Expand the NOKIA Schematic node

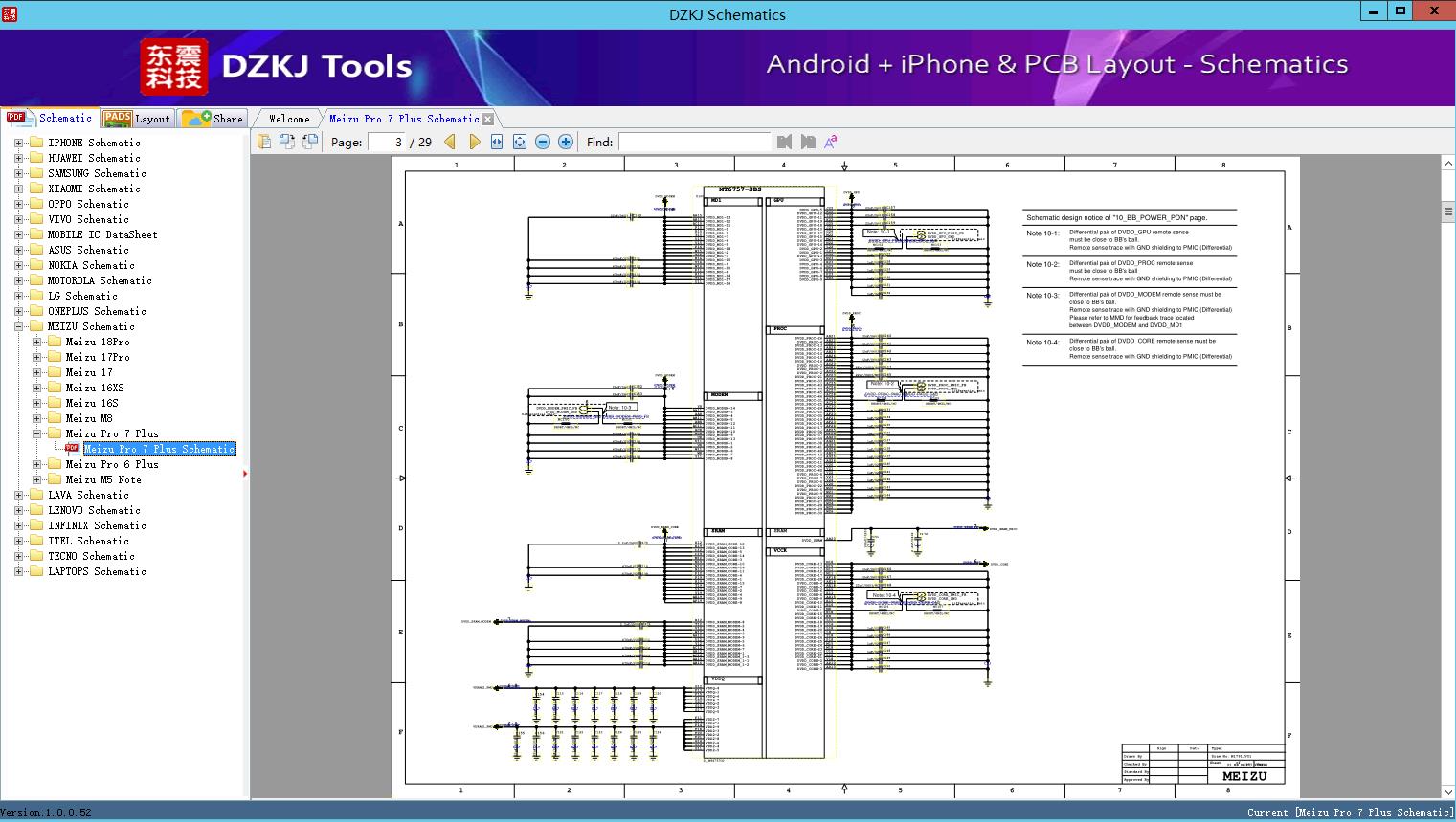pyautogui.click(x=18, y=265)
